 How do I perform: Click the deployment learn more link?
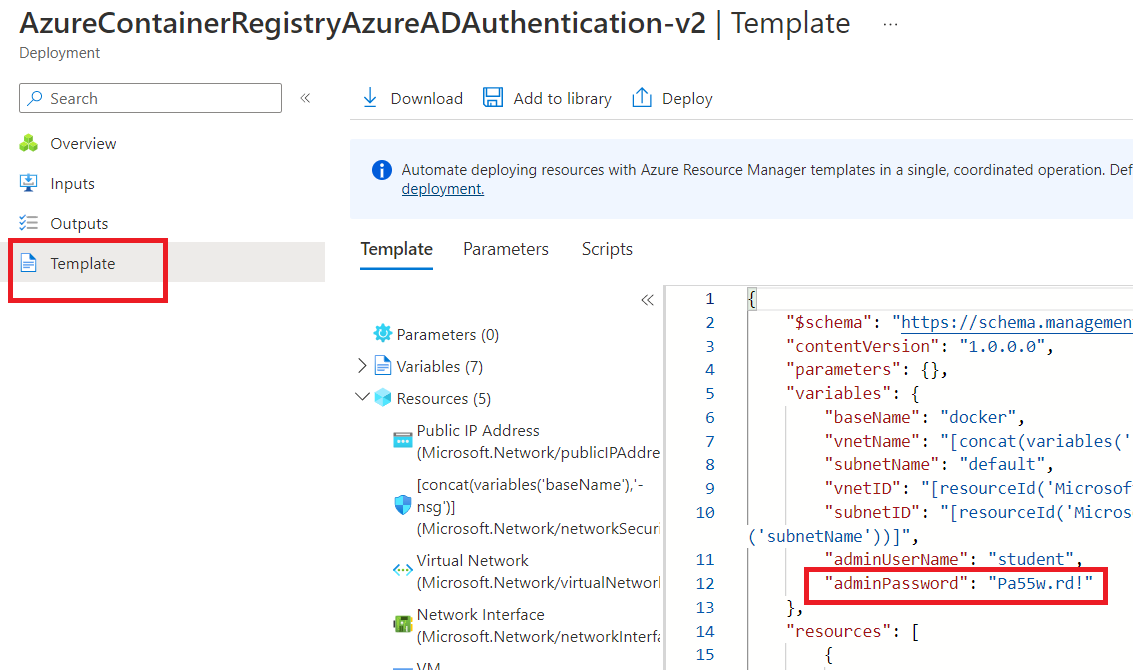pos(442,189)
